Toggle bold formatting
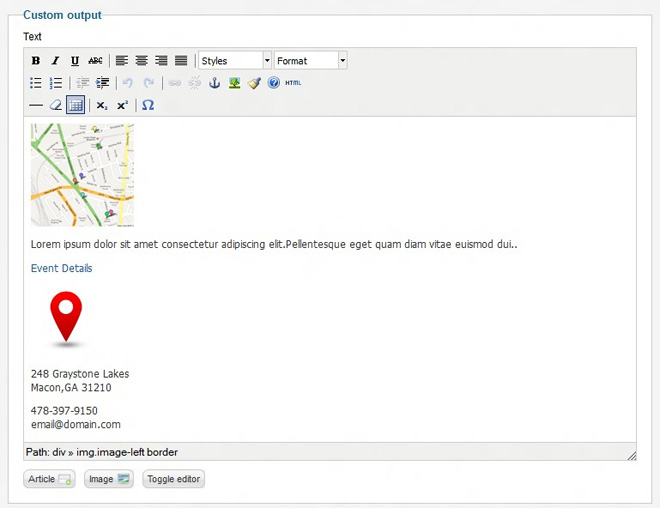 [x=36, y=61]
